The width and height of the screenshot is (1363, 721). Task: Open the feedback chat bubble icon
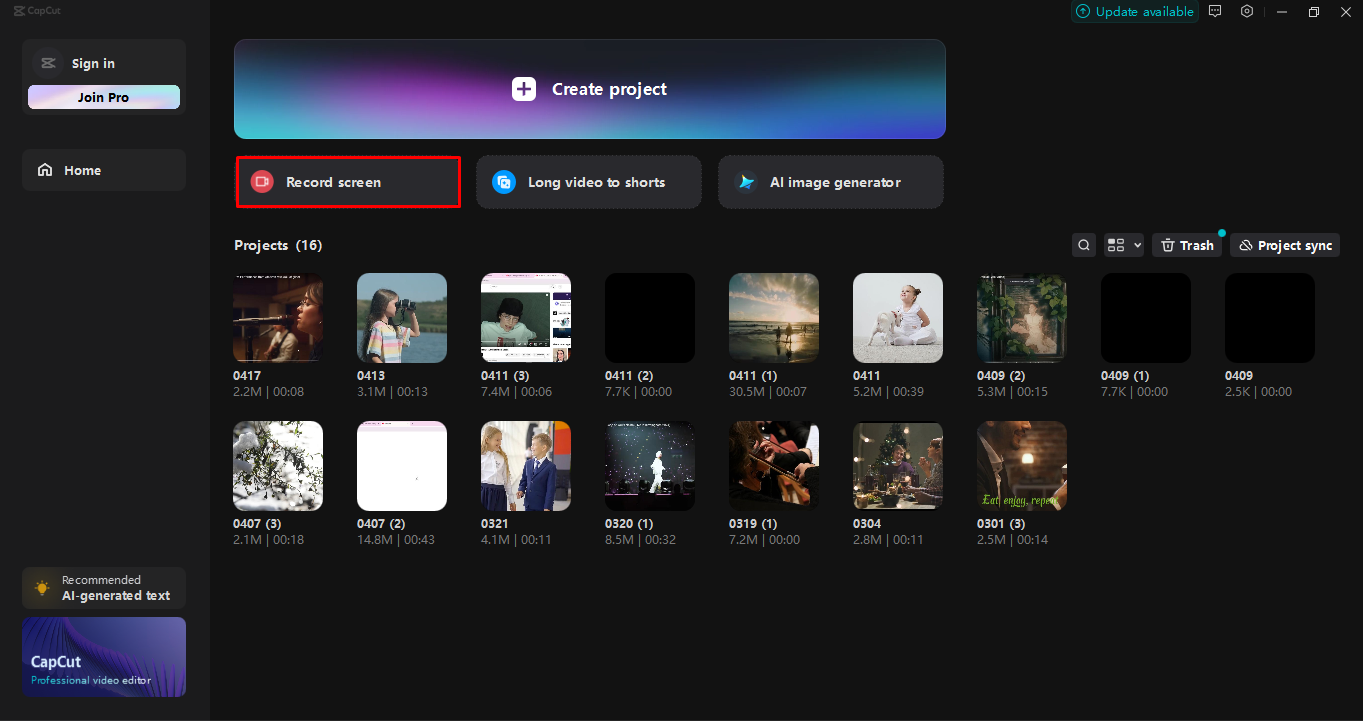[x=1215, y=12]
